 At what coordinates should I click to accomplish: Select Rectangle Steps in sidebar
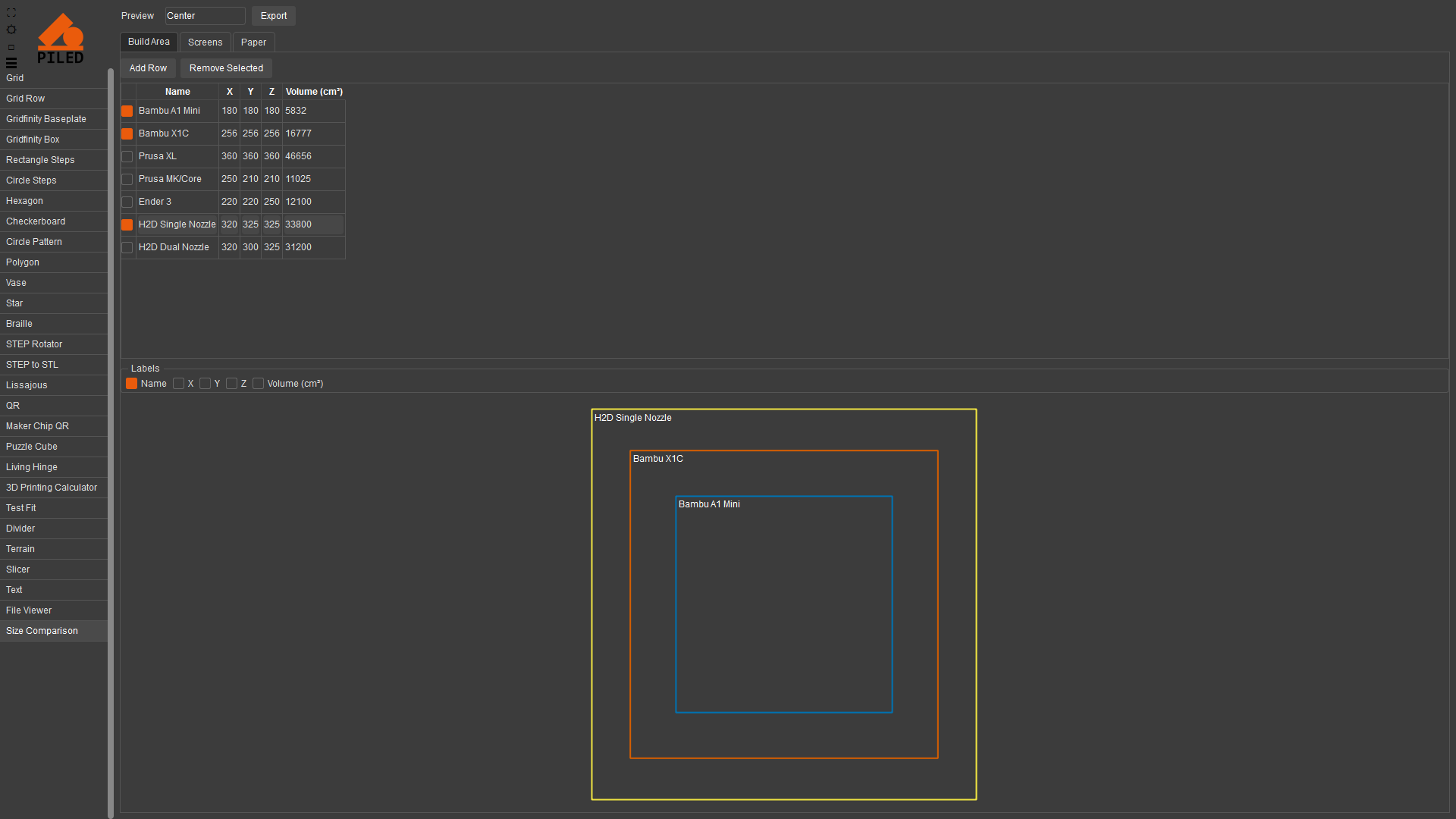(x=54, y=160)
